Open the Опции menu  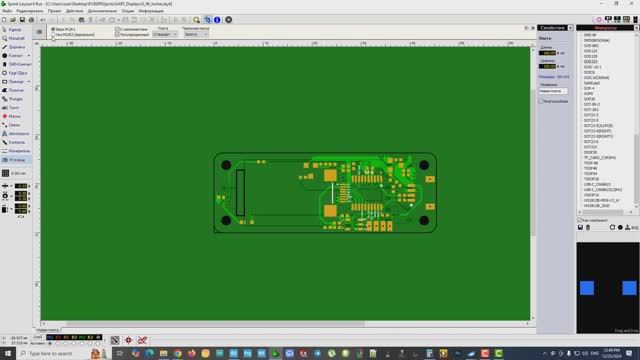coord(127,11)
